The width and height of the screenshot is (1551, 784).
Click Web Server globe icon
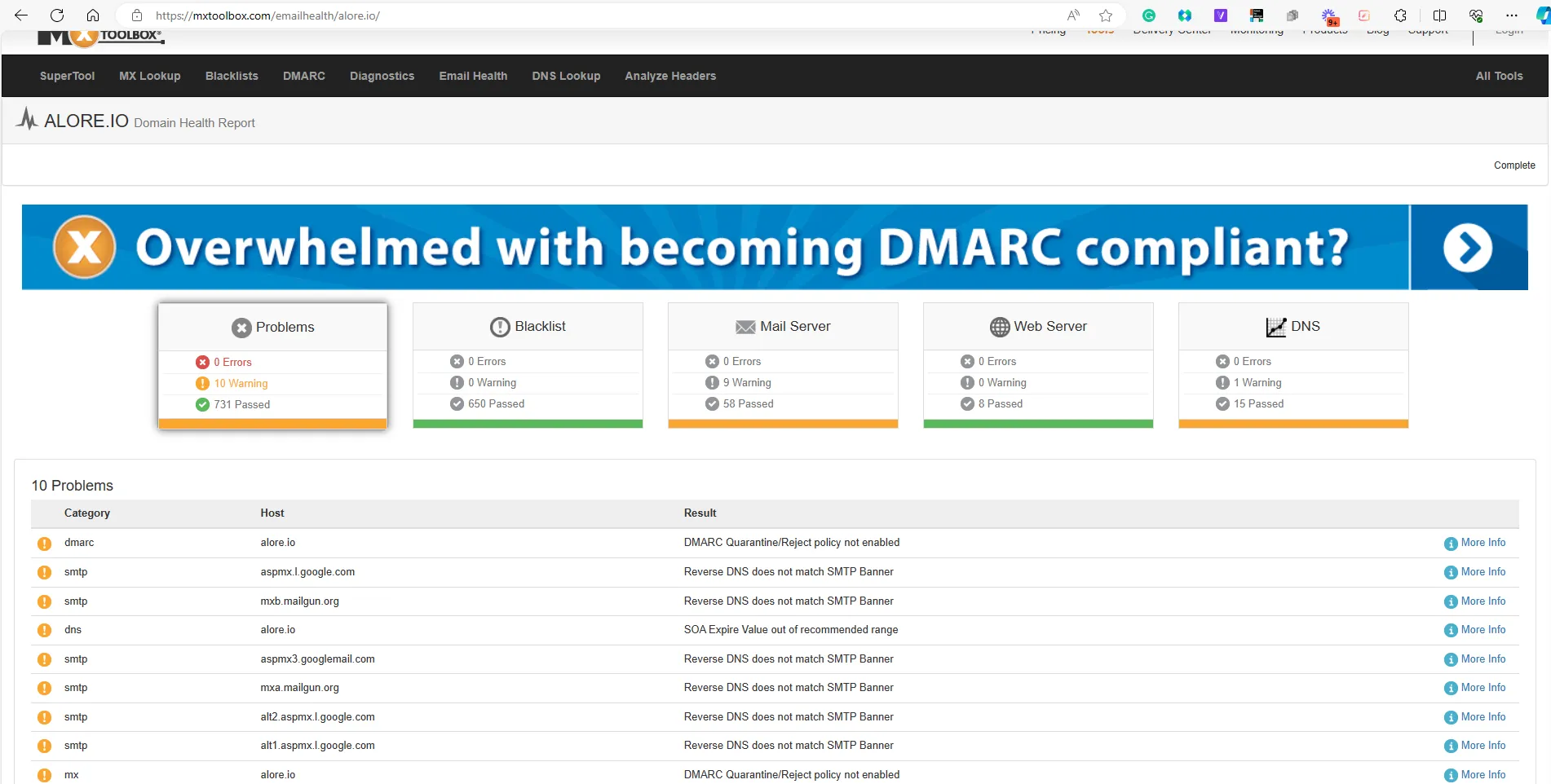point(1000,327)
